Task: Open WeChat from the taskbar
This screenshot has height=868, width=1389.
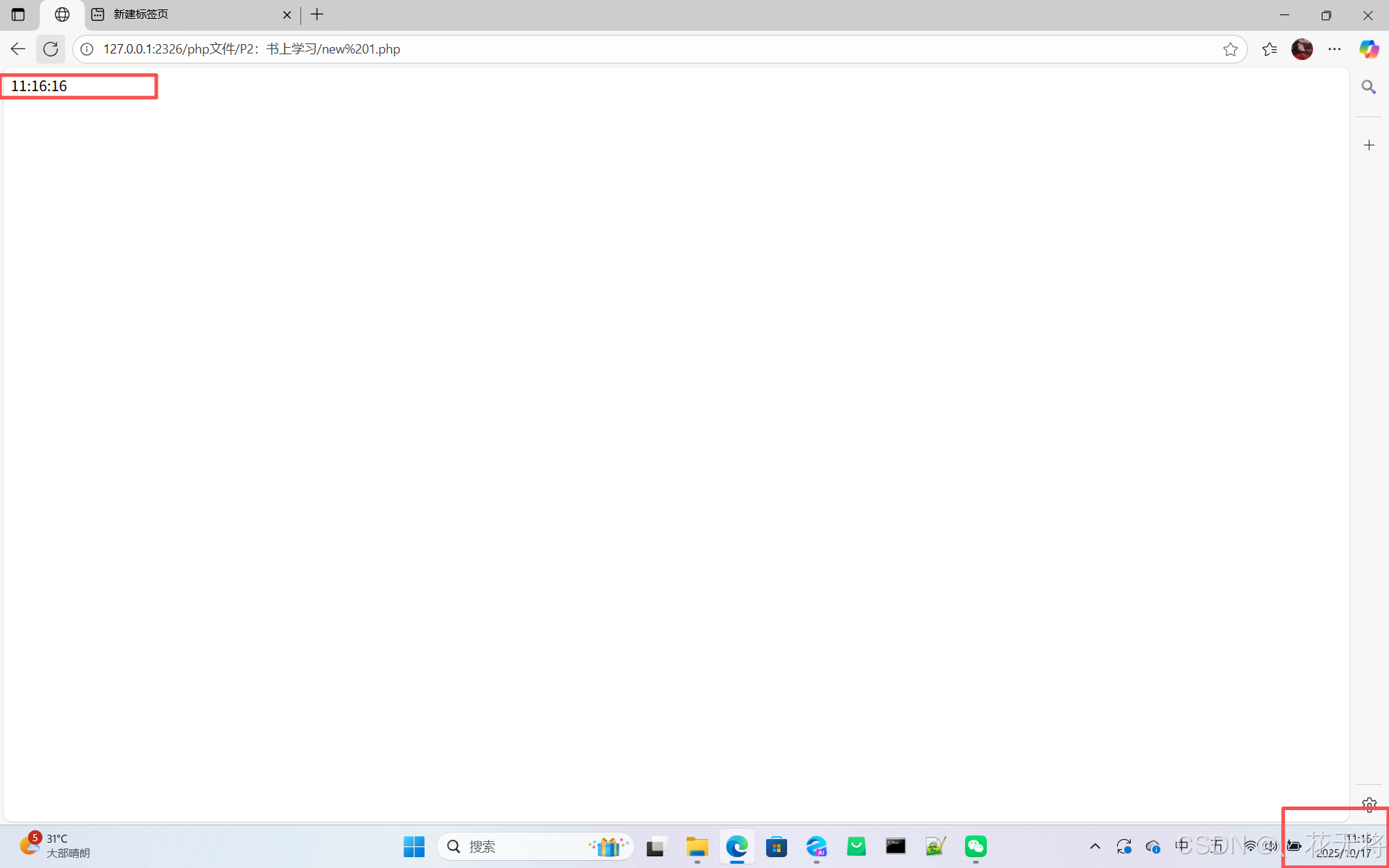Action: pos(975,846)
